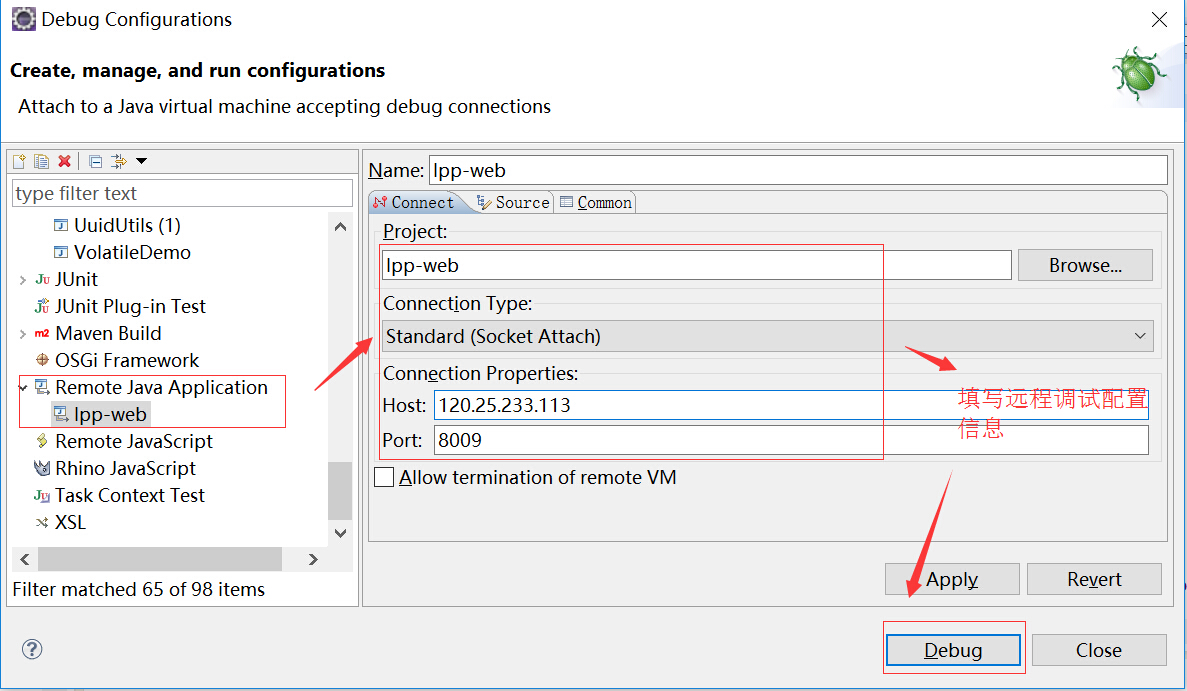
Task: Expand the JUnit tree node
Action: [23, 280]
